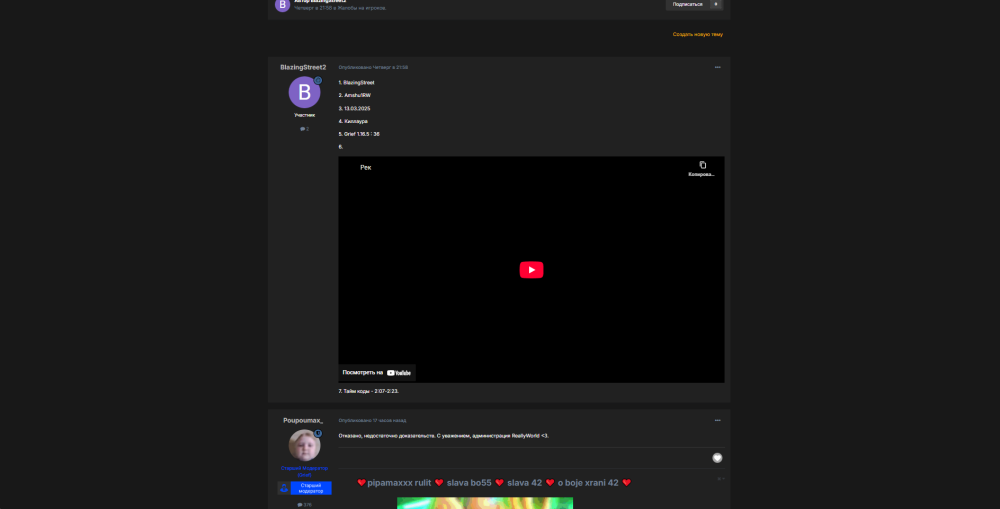Click BlazingStreet2's purple B avatar
The height and width of the screenshot is (509, 1000).
click(x=304, y=92)
